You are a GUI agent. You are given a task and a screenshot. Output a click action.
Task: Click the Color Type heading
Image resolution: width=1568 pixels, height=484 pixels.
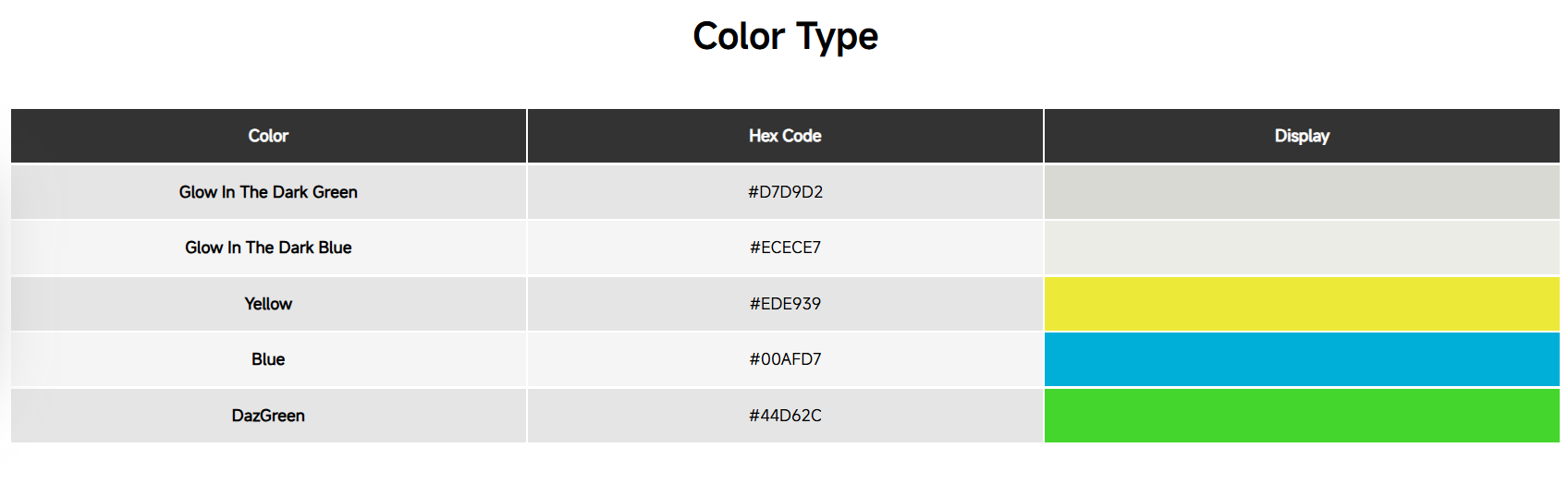coord(785,37)
